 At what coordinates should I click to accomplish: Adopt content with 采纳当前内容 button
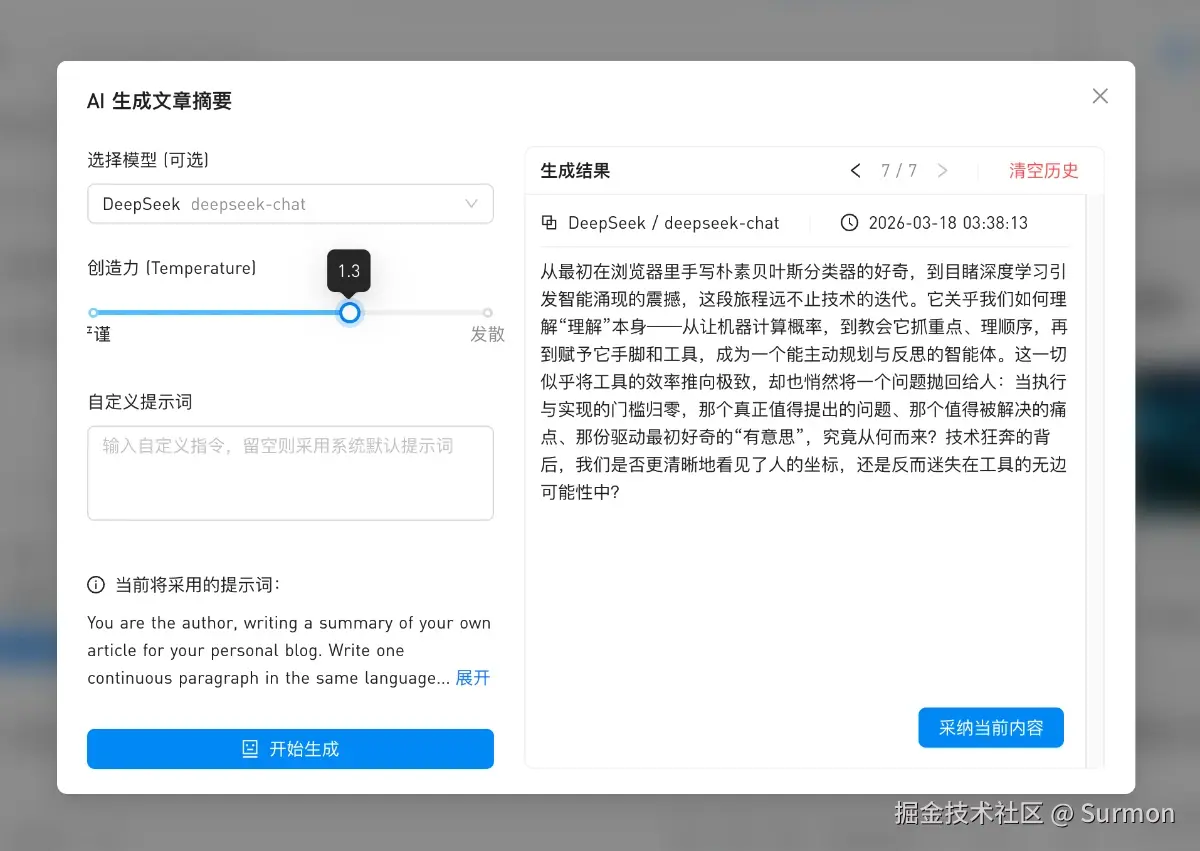pyautogui.click(x=991, y=728)
